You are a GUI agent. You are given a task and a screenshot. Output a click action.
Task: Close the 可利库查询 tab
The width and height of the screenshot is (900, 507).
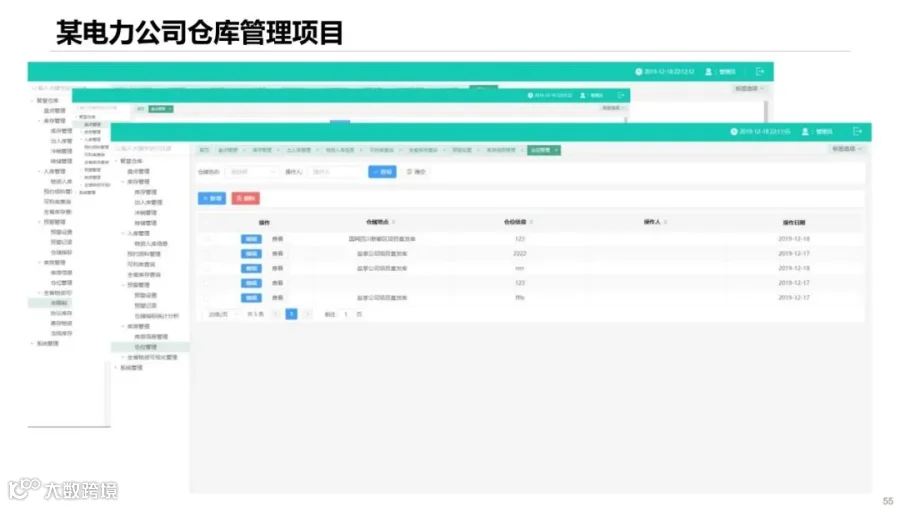(x=400, y=150)
